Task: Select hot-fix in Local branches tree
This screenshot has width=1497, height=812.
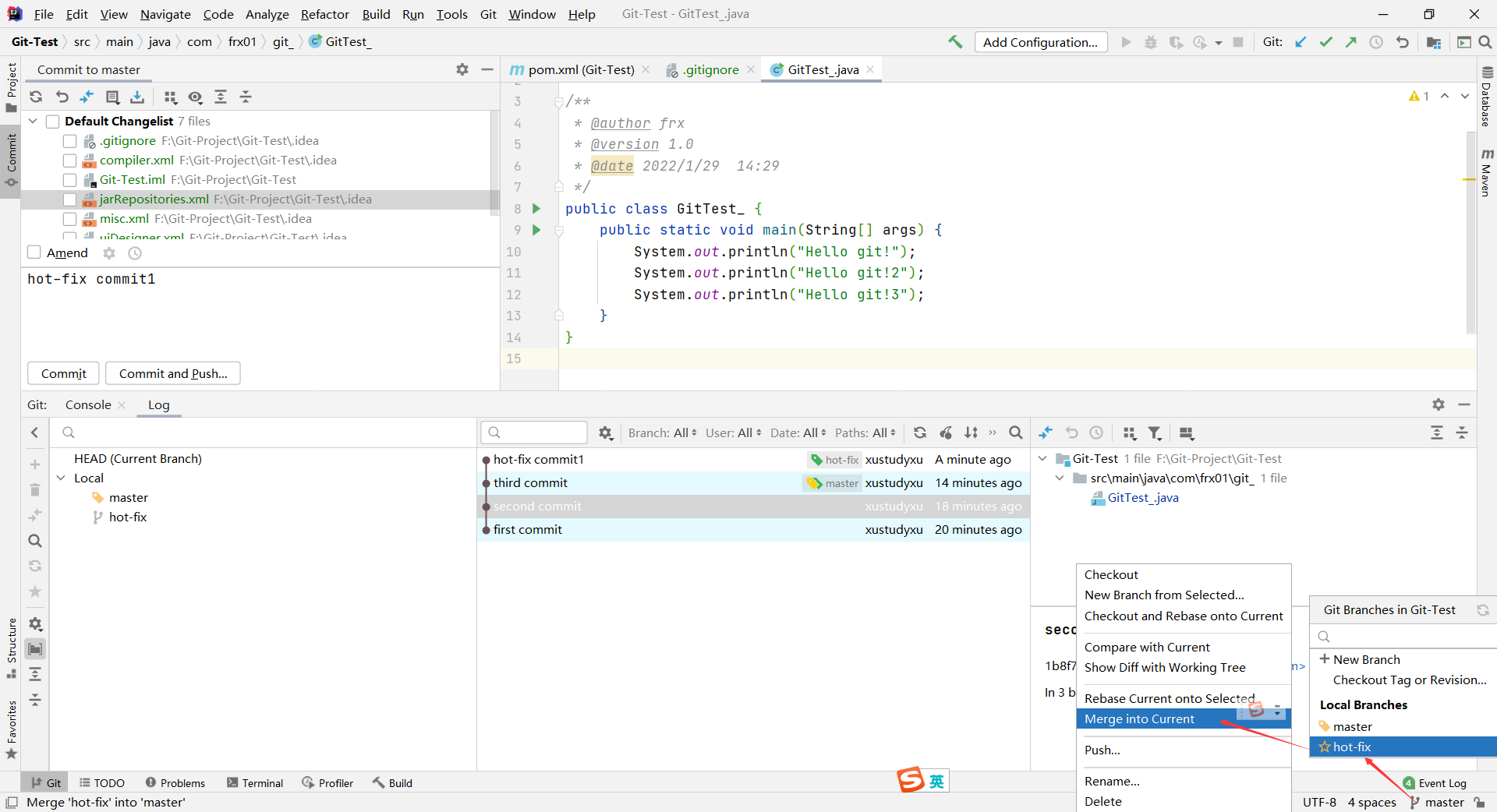Action: point(128,517)
